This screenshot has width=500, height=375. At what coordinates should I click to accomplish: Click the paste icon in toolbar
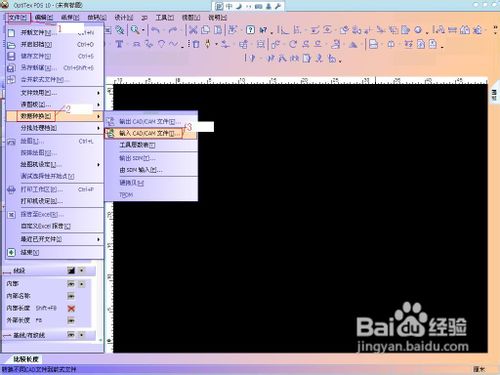[218, 30]
